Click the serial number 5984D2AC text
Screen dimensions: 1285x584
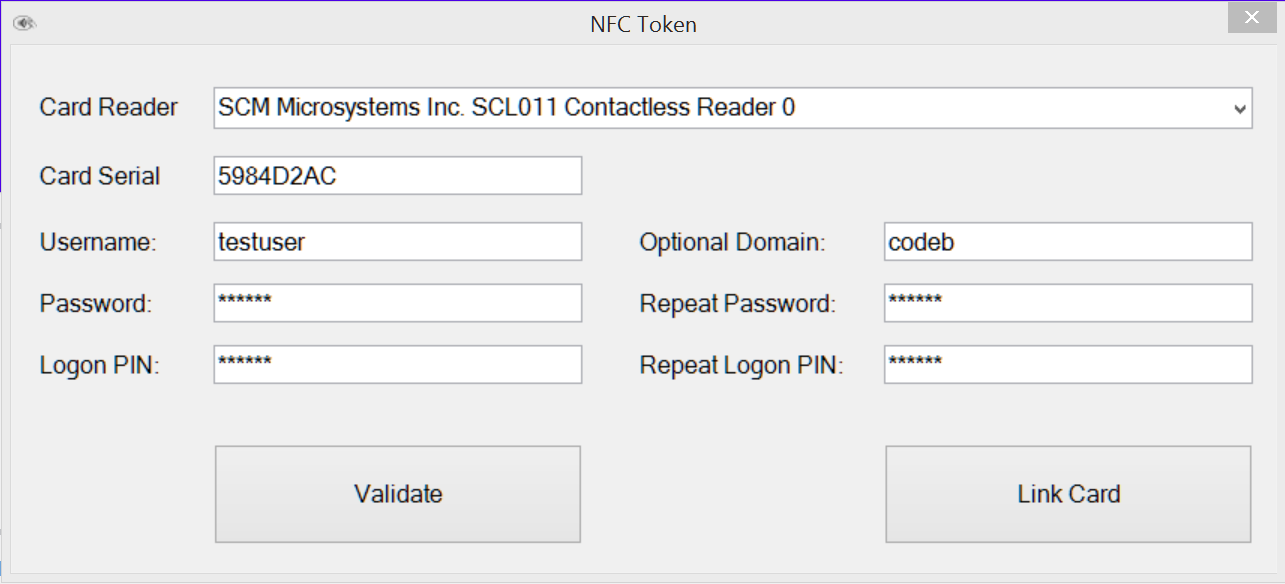coord(265,174)
